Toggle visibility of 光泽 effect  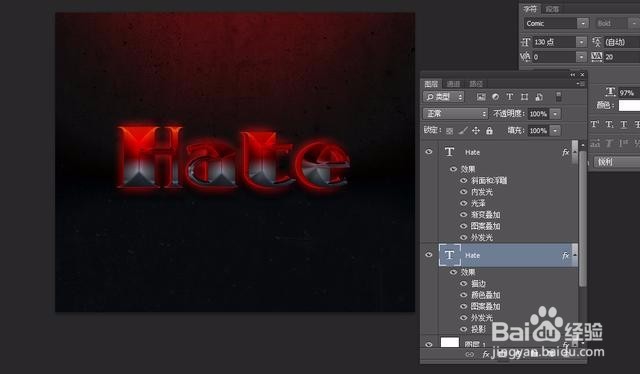[x=464, y=203]
